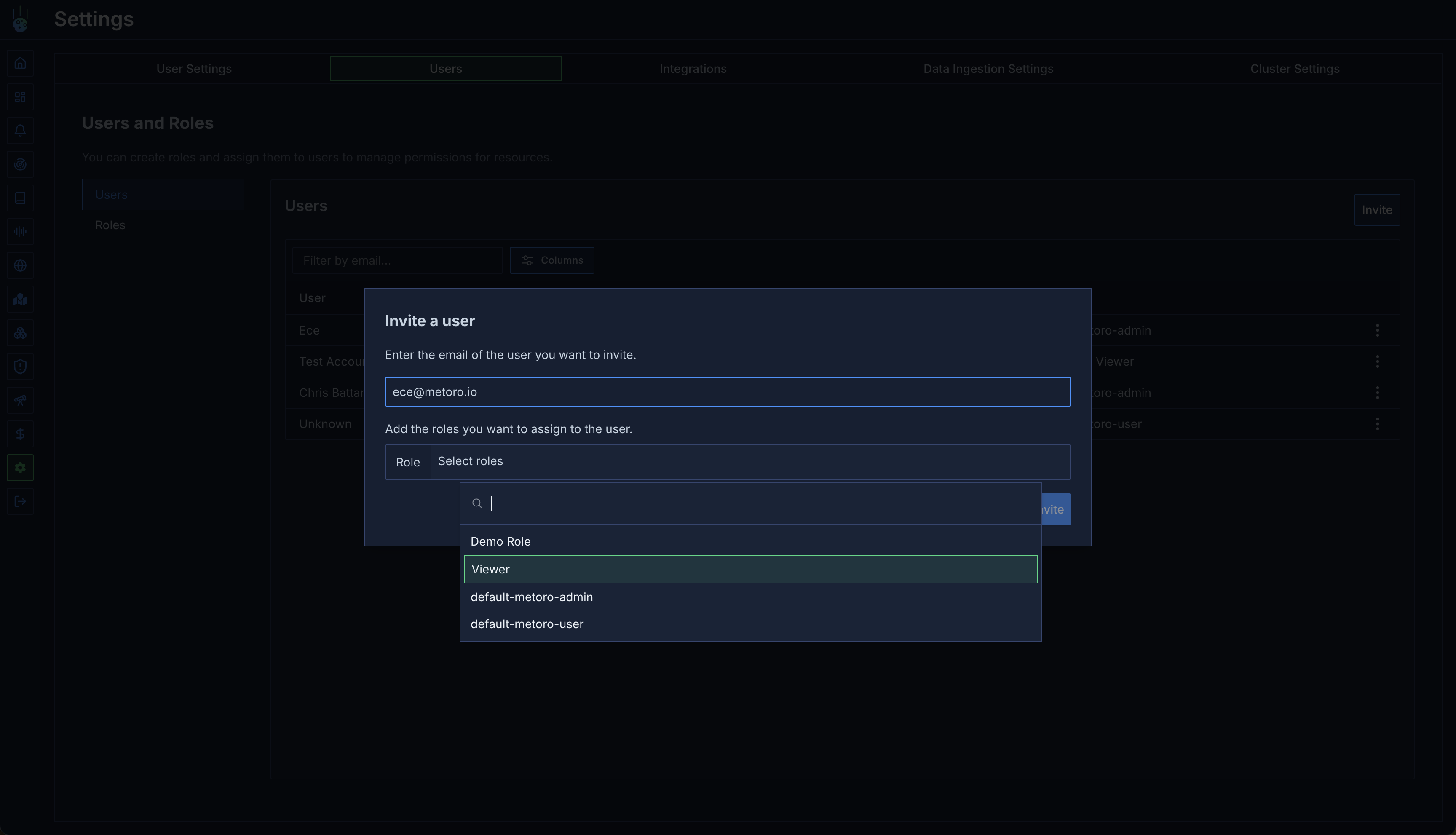Click the search icon in roles dropdown
Viewport: 1456px width, 835px height.
point(476,503)
